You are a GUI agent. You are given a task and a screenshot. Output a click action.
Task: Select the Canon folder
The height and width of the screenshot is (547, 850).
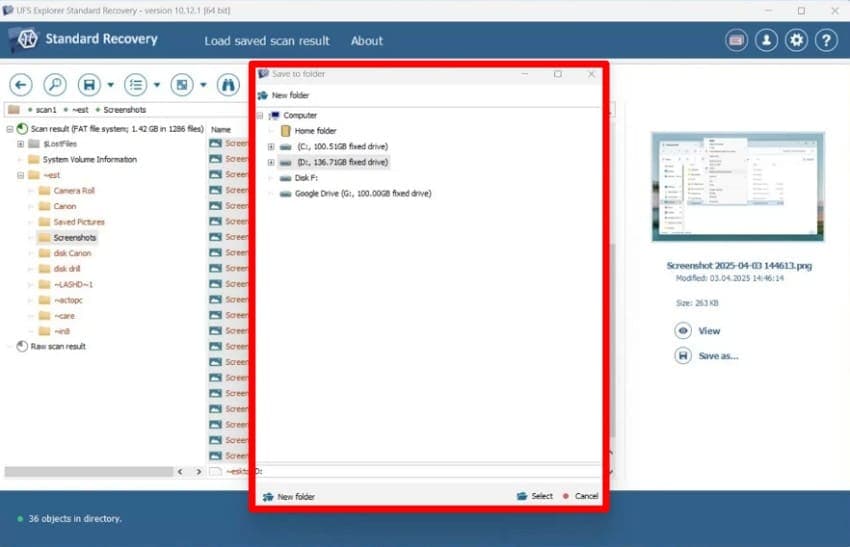tap(65, 207)
